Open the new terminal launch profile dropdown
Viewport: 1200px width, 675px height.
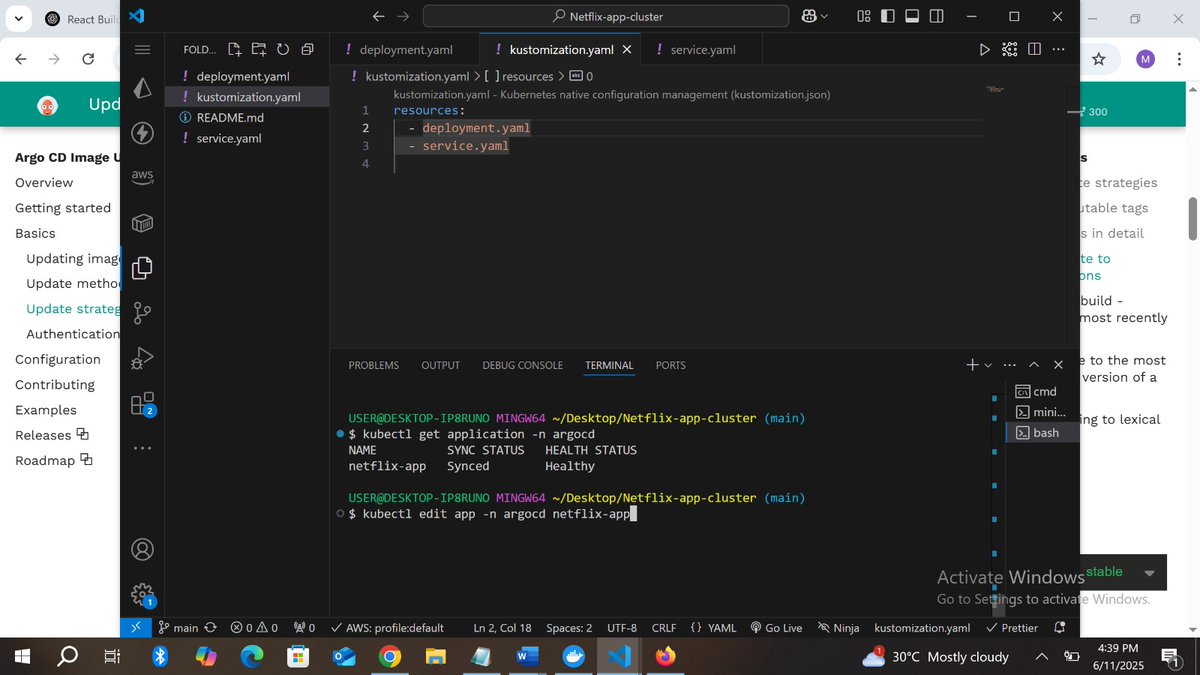coord(988,366)
